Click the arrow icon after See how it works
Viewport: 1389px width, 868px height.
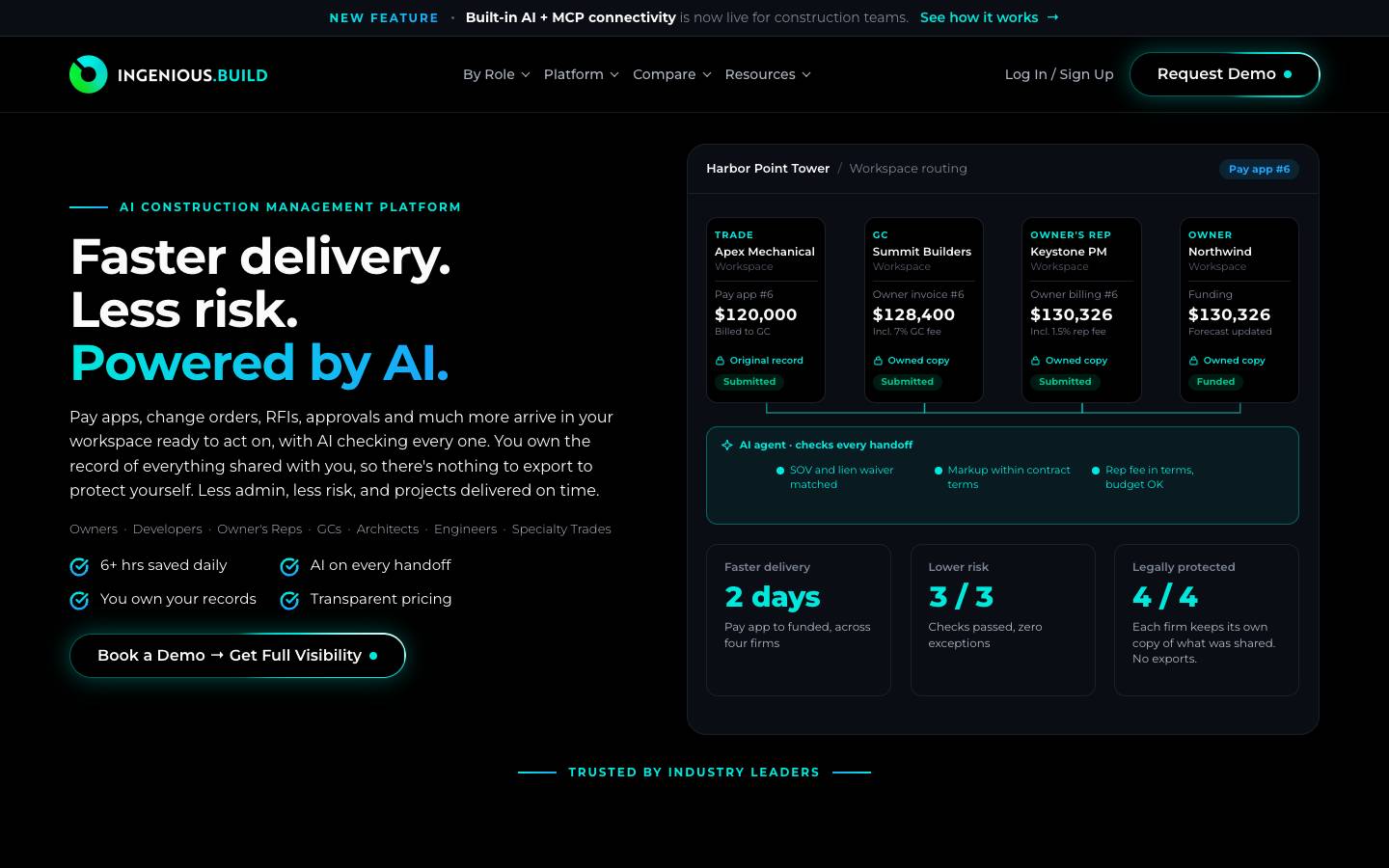click(1053, 17)
